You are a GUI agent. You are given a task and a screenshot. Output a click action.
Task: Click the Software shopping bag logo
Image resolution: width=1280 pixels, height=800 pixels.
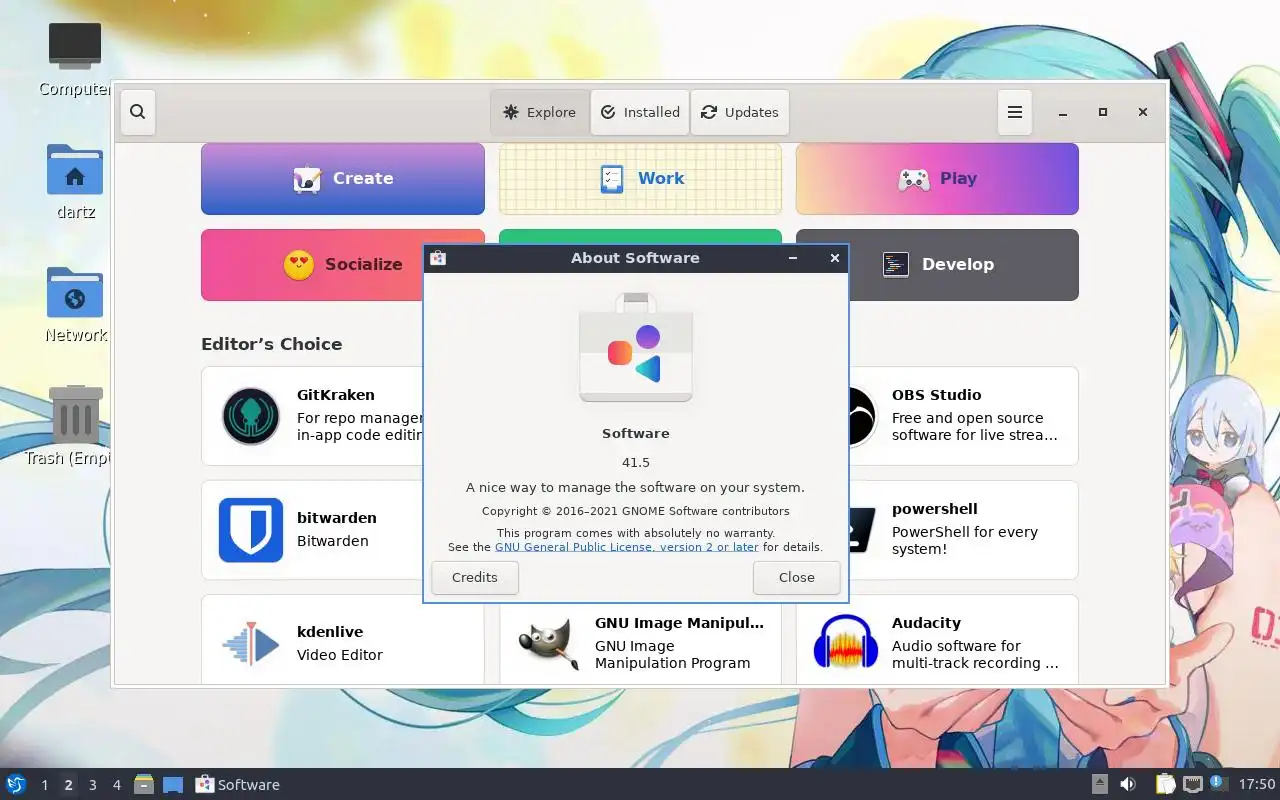pos(636,348)
